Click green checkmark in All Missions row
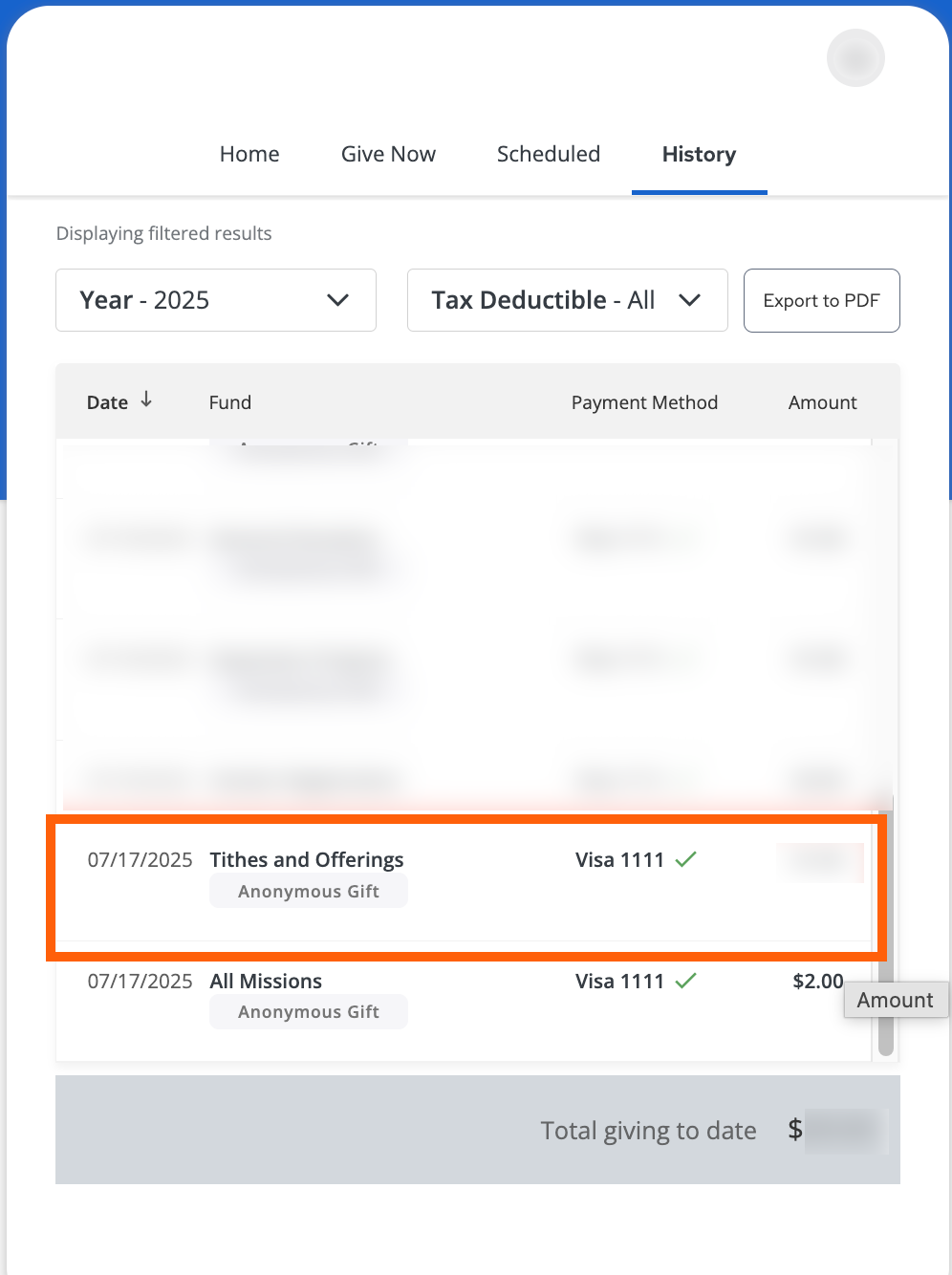This screenshot has height=1275, width=952. pyautogui.click(x=685, y=981)
